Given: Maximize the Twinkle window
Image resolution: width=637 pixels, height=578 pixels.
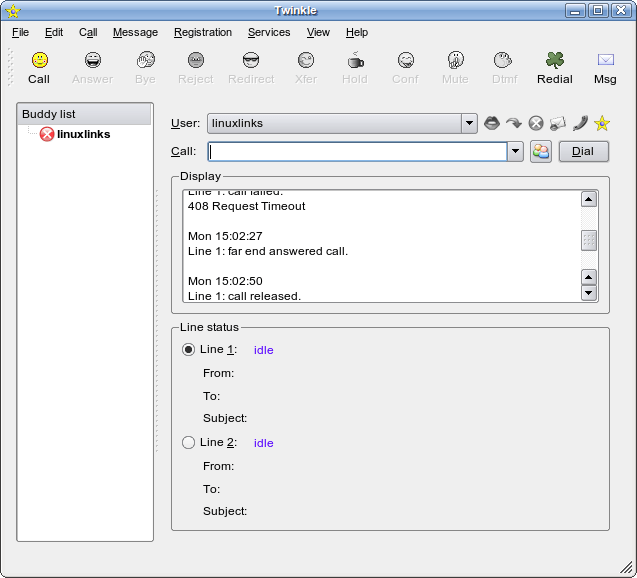Looking at the screenshot, I should coord(598,11).
